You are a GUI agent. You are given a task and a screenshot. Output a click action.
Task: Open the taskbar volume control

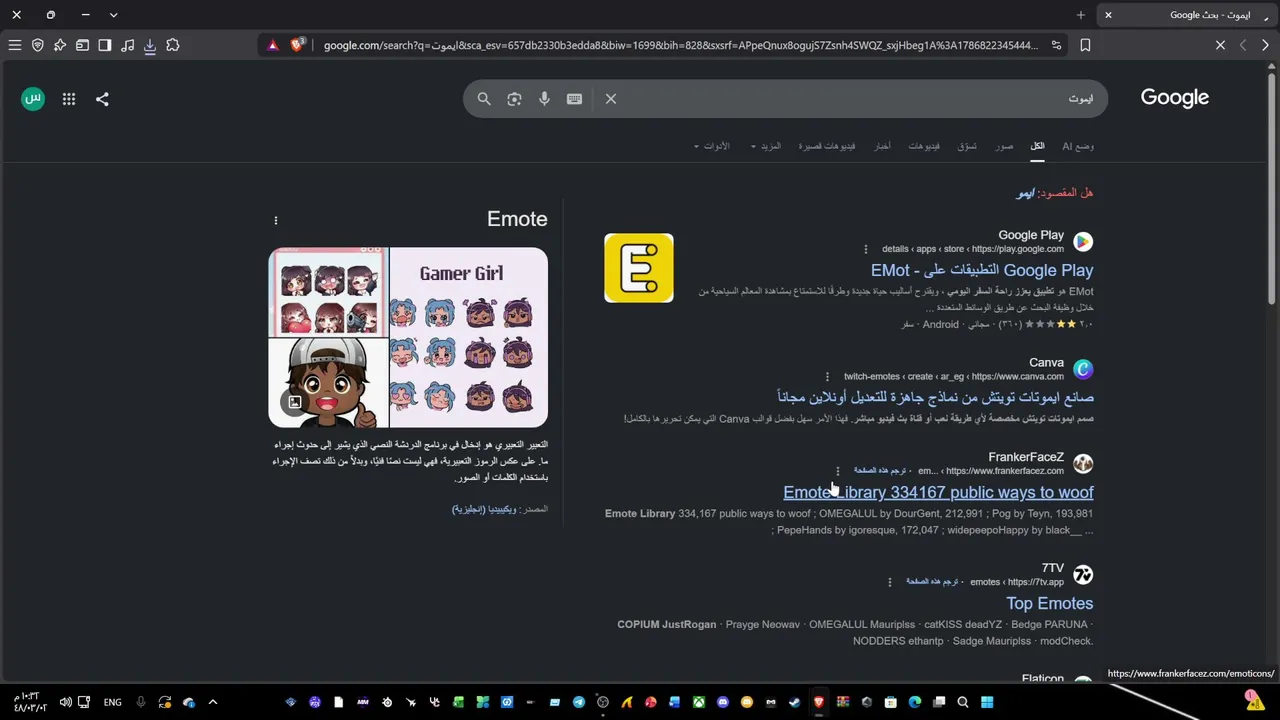click(65, 702)
